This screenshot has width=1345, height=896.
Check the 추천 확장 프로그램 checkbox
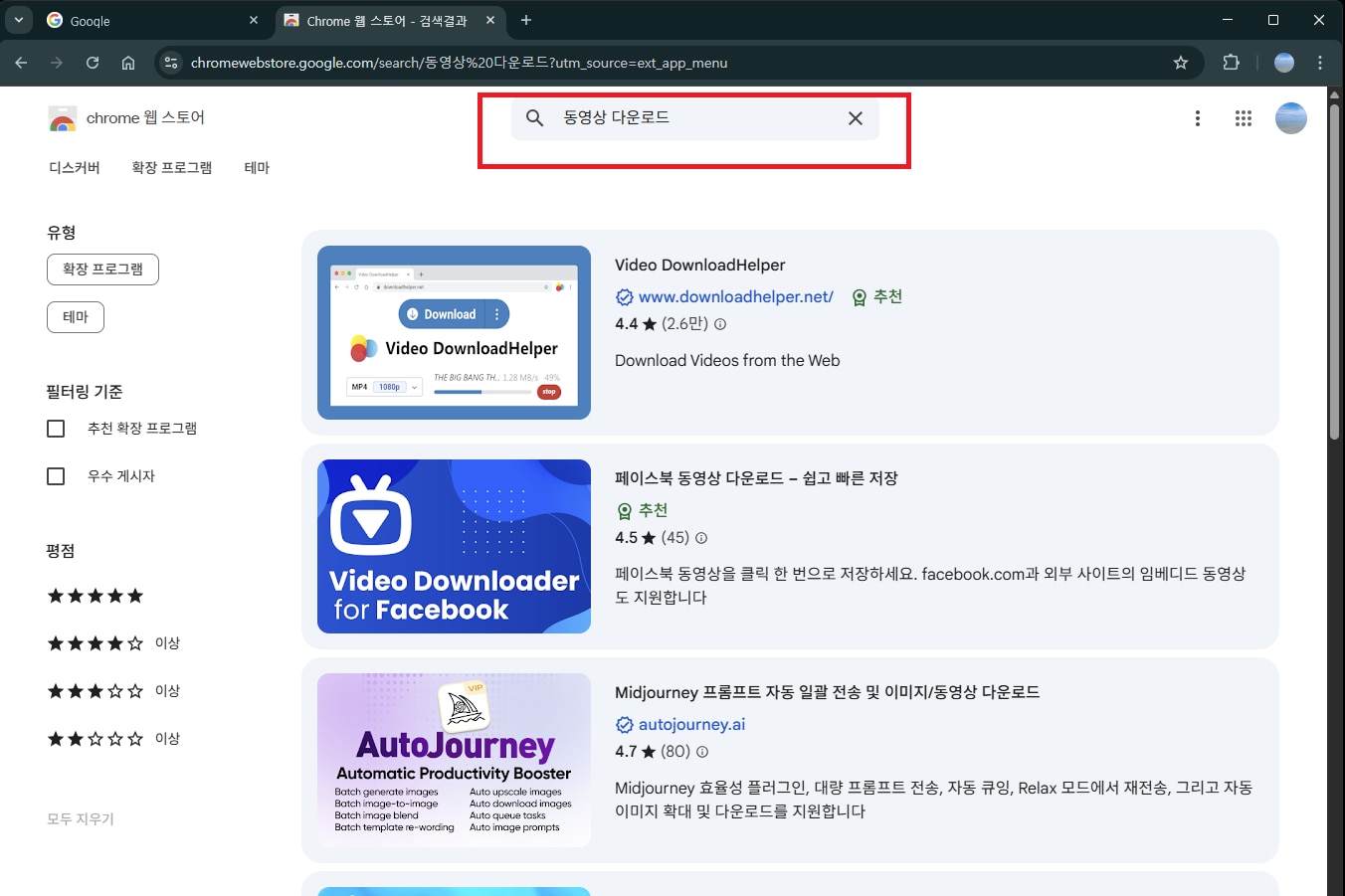tap(56, 429)
